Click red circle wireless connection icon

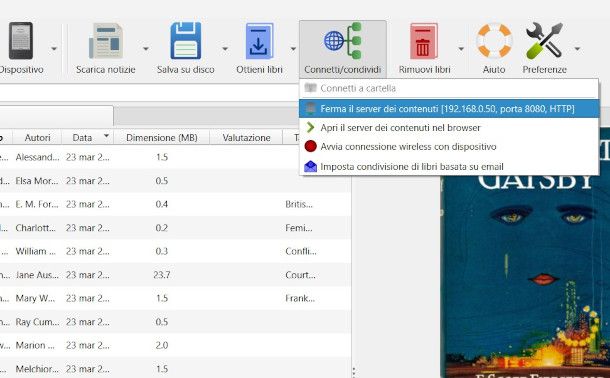coord(310,146)
